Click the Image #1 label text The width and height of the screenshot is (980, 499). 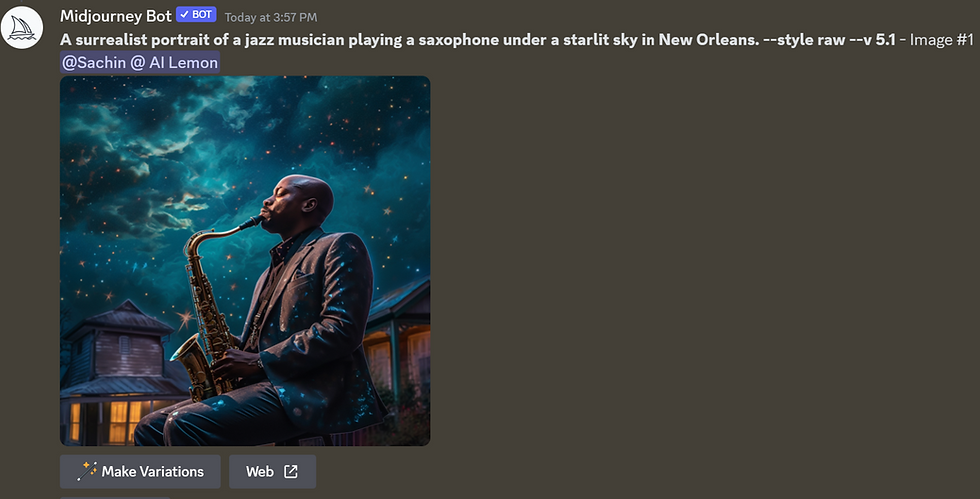tap(941, 39)
